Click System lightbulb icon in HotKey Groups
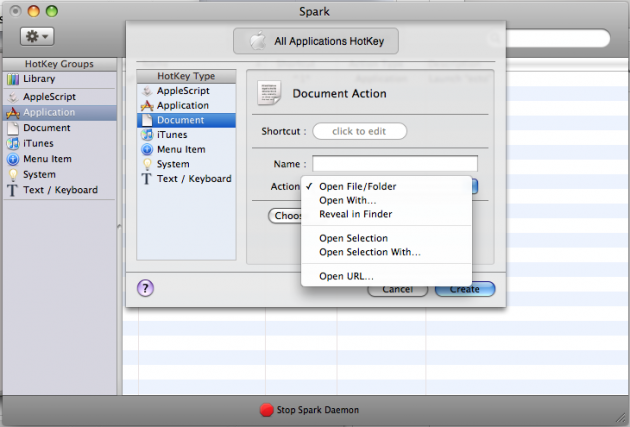 tap(13, 175)
